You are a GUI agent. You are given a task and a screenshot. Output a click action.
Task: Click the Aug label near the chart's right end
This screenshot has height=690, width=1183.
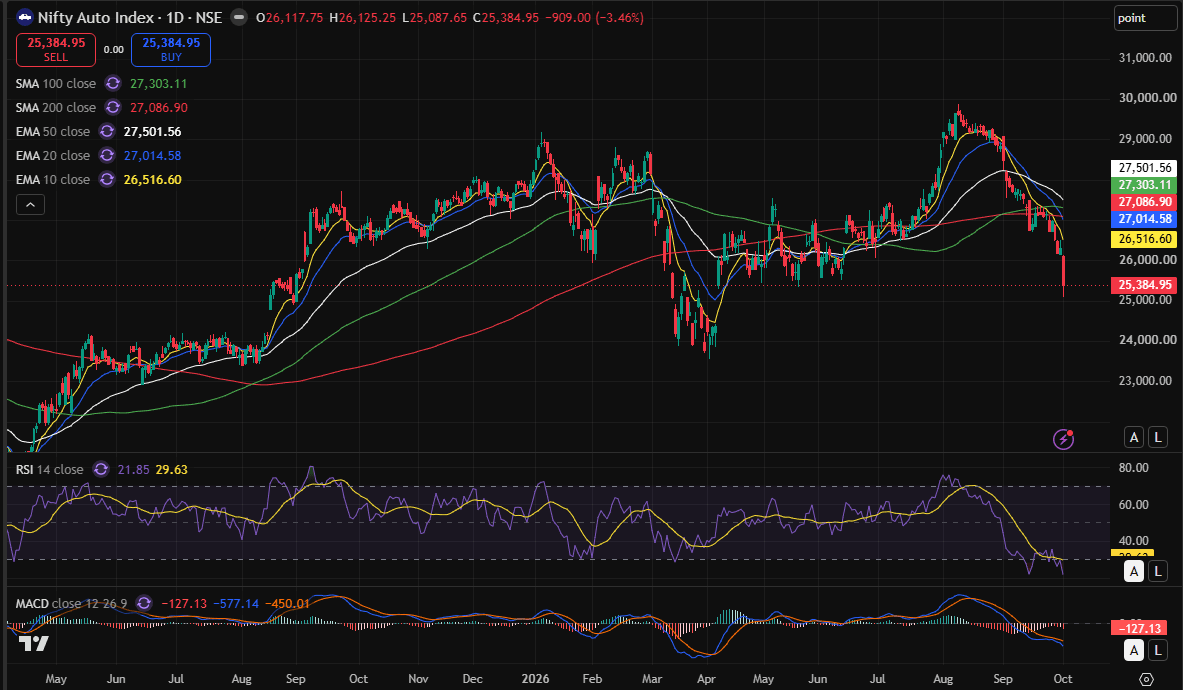[943, 679]
